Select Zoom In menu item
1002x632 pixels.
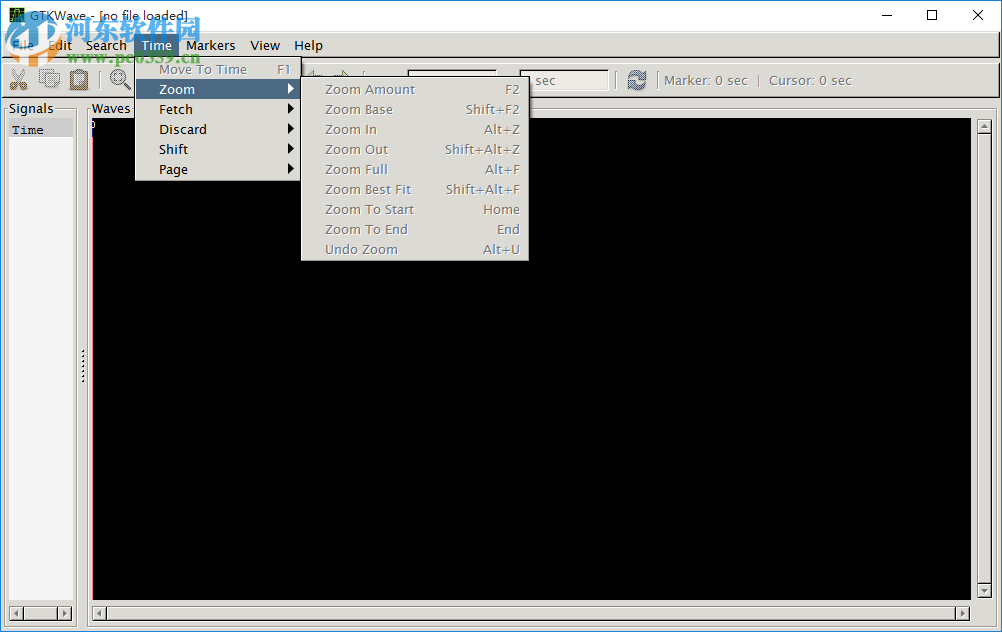click(415, 130)
